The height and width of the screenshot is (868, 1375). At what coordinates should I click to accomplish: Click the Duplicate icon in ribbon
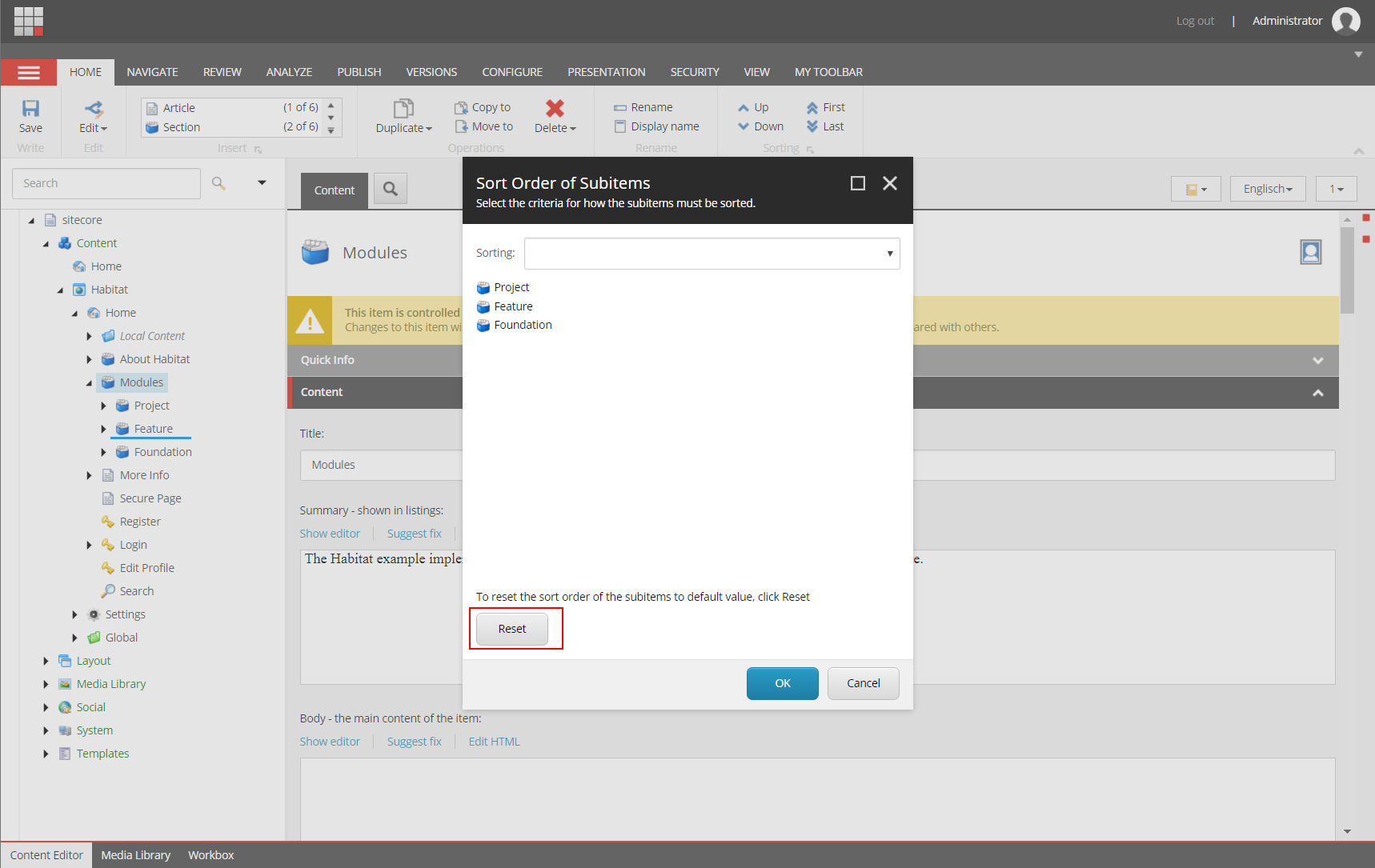point(403,109)
